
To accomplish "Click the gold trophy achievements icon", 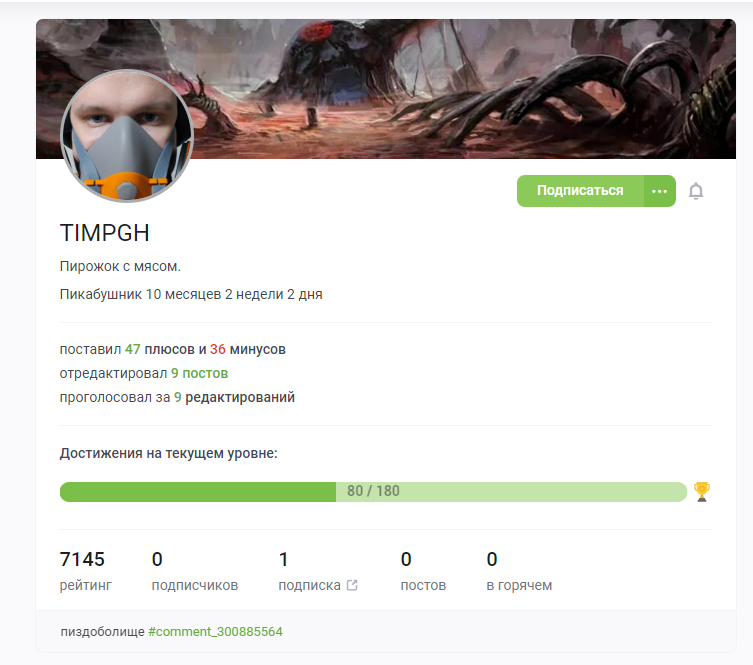I will (702, 492).
